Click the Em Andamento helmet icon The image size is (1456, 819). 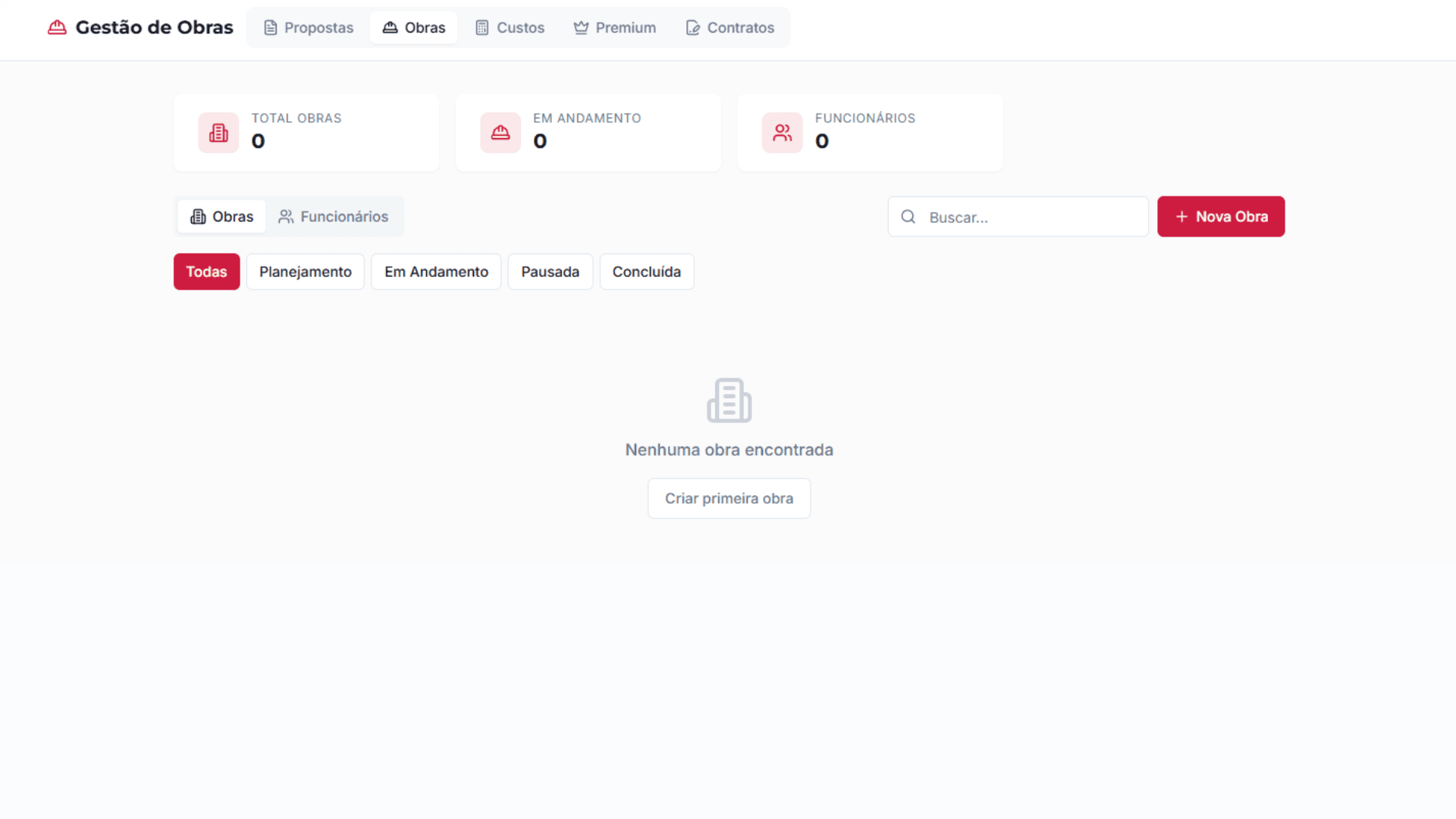coord(500,133)
